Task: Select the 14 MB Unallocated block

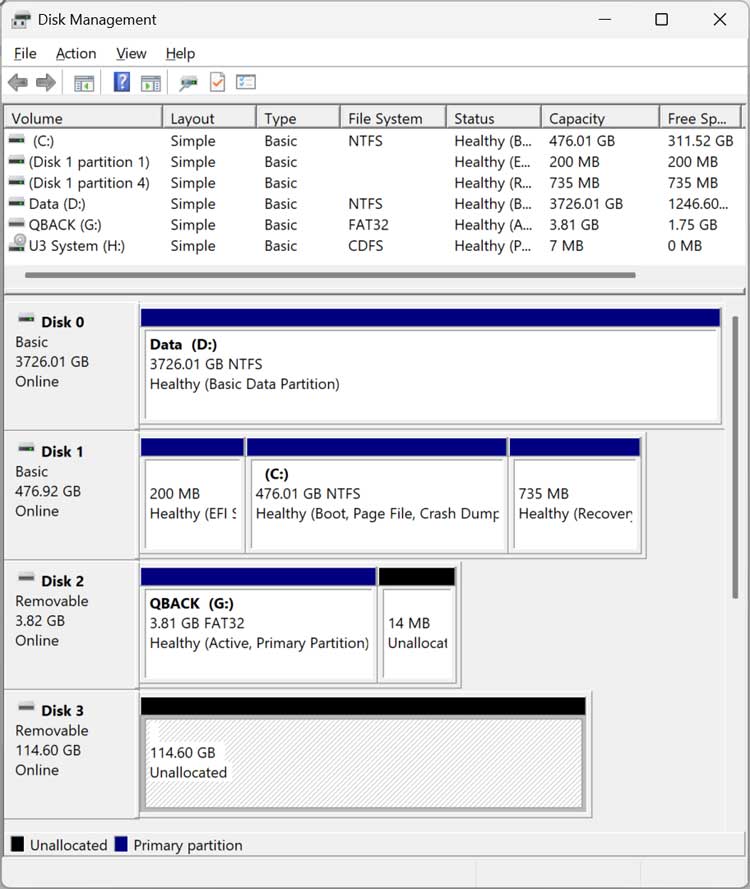Action: pos(417,625)
